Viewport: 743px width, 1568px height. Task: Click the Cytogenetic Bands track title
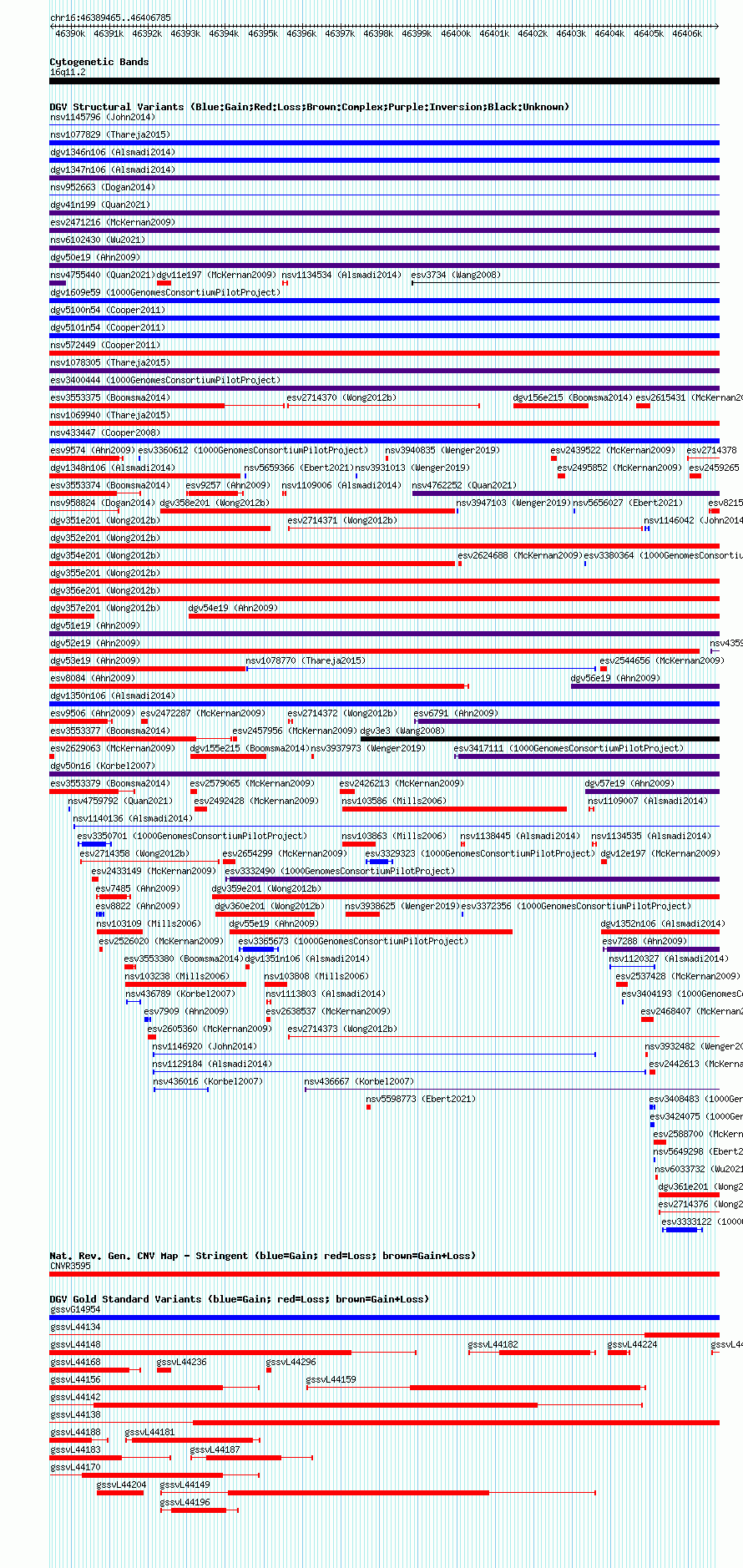coord(99,62)
